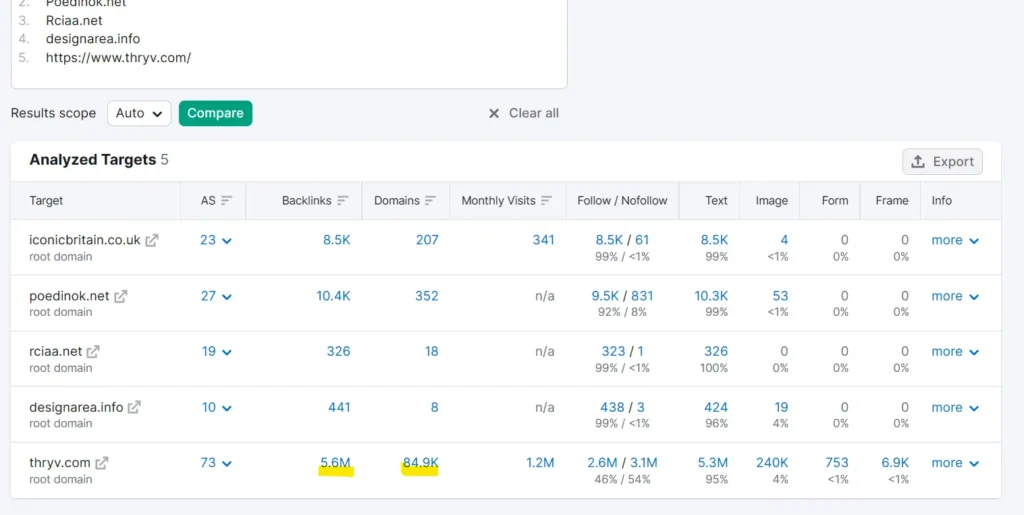1024x515 pixels.
Task: Click the Rciaa.net entry in target list
Action: (x=74, y=21)
